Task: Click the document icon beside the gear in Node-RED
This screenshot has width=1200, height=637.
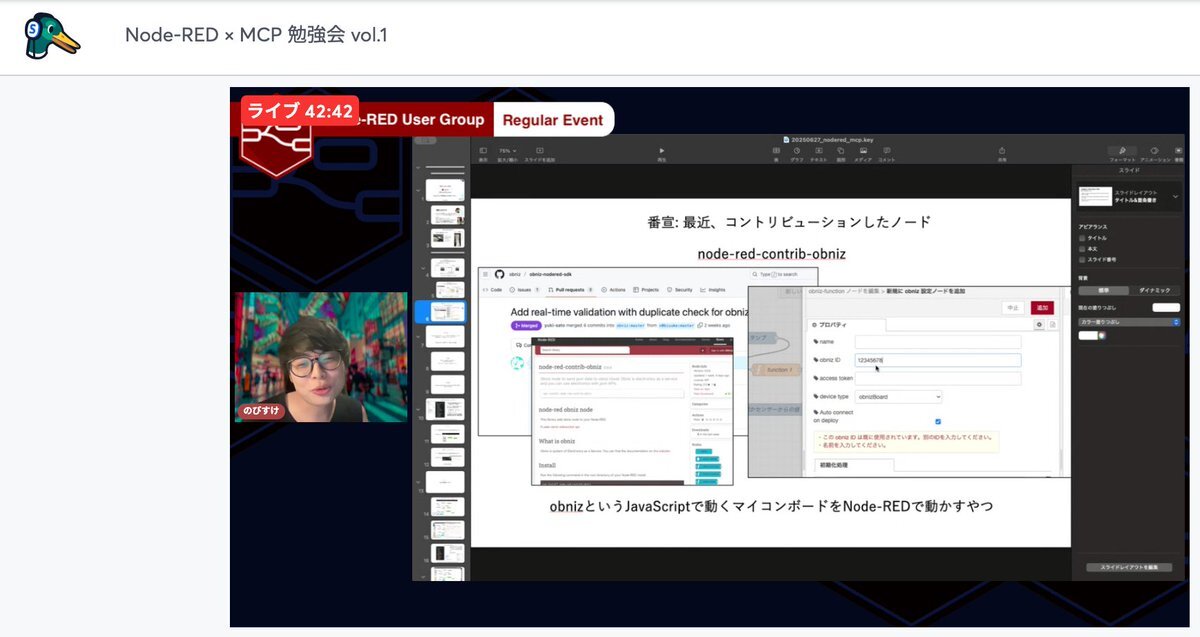Action: pyautogui.click(x=1052, y=325)
